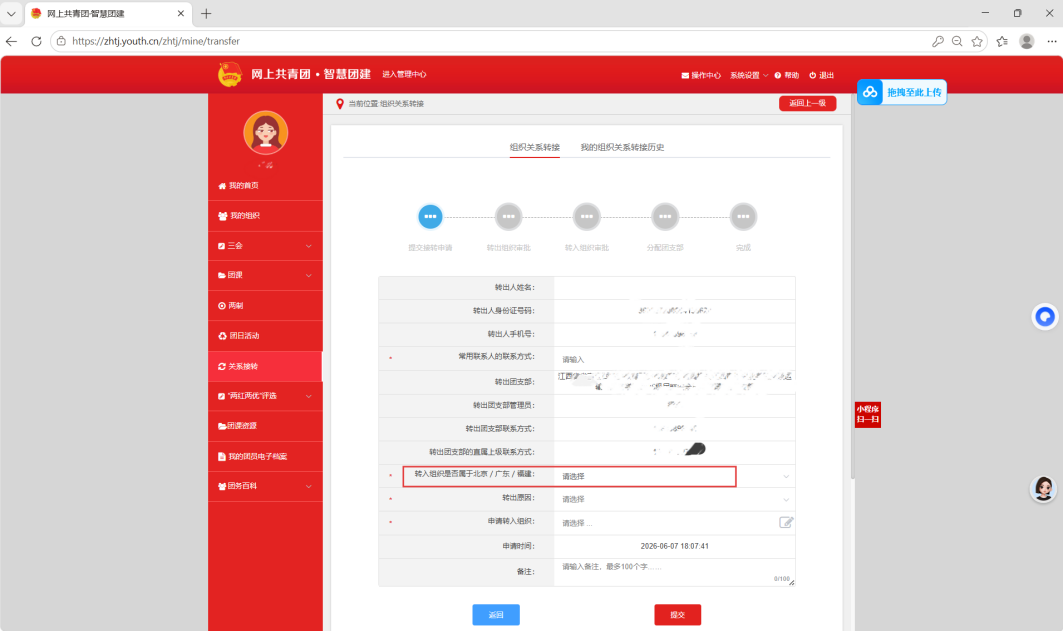Click the 备注 remarks text area
1063x631 pixels.
[x=675, y=572]
